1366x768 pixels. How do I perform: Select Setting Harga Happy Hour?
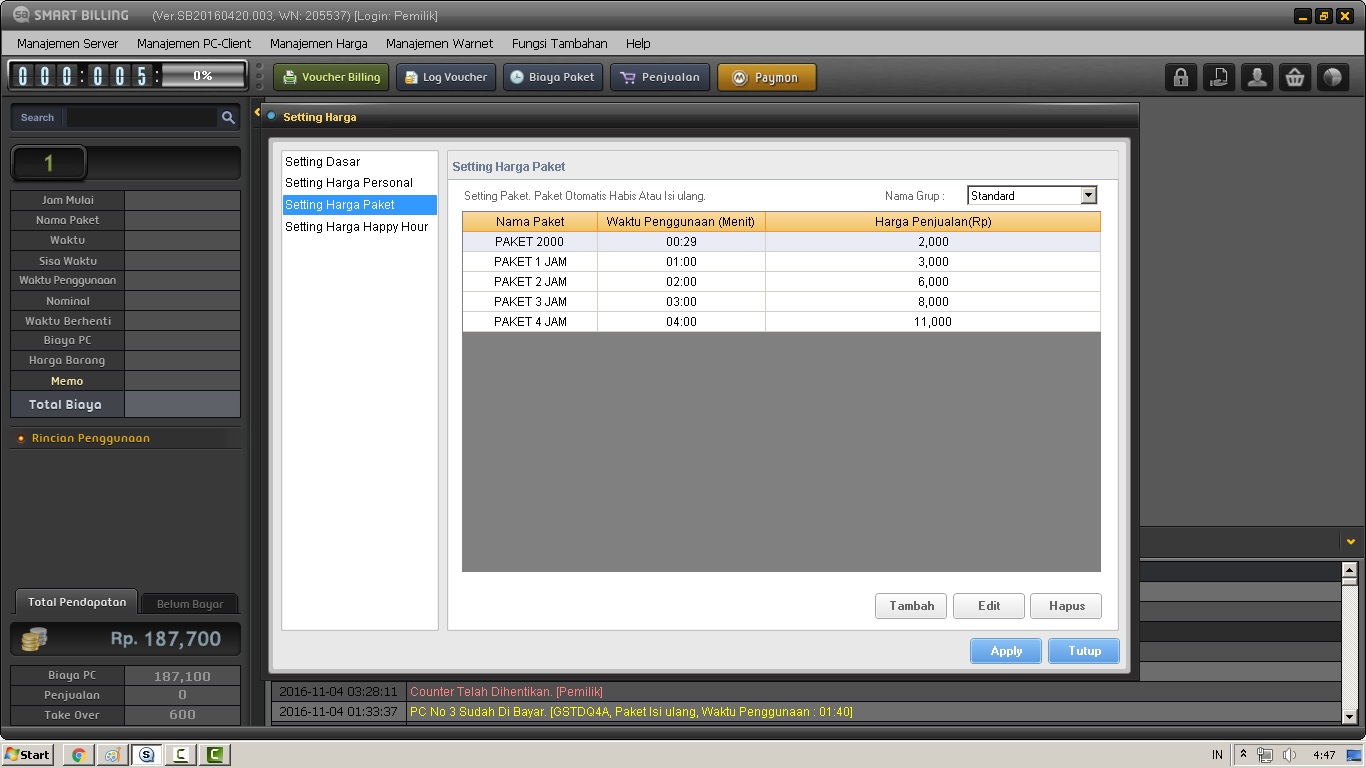(360, 227)
